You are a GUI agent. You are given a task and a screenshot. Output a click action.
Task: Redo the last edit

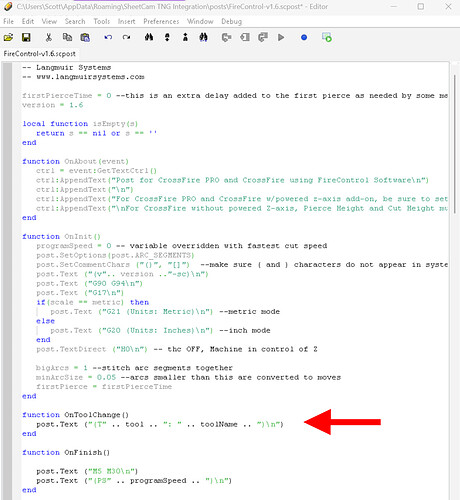coord(126,37)
